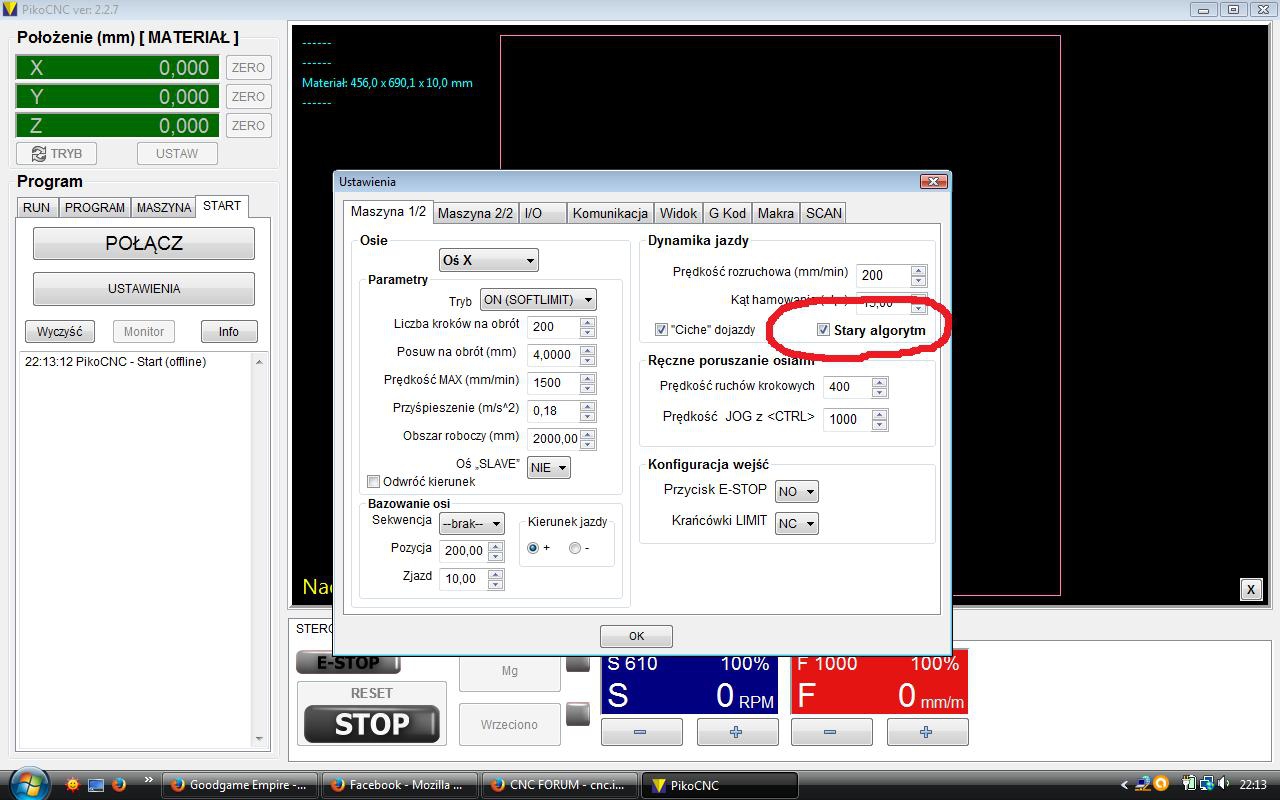Click the USTAWIENIA button
This screenshot has height=800, width=1280.
tap(144, 288)
